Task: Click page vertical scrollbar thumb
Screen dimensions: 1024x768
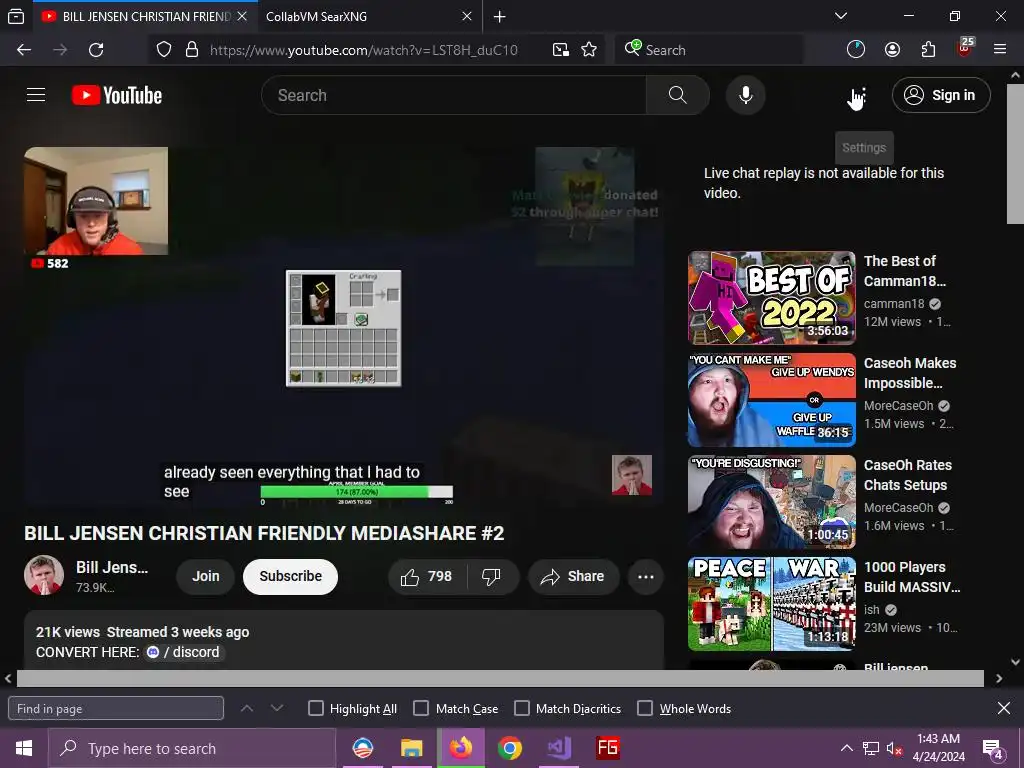Action: (x=1015, y=153)
